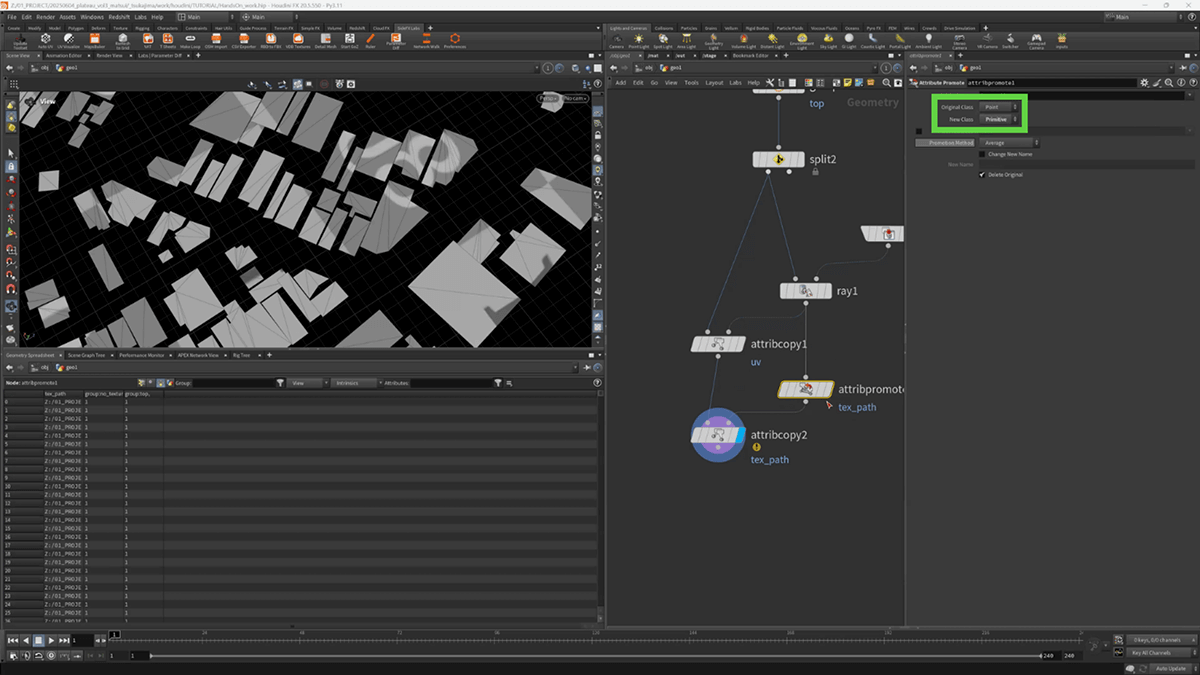Click the split2 node in network

778,160
